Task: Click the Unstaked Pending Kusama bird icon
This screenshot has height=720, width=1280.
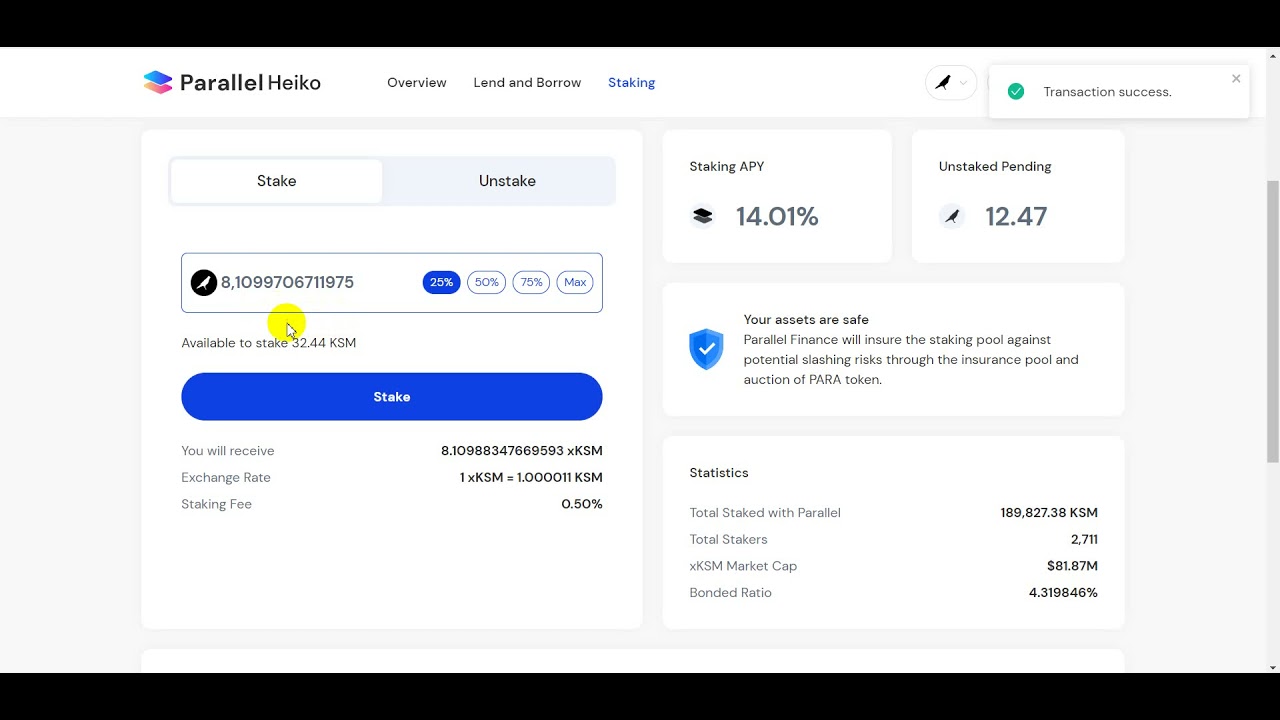Action: (952, 216)
